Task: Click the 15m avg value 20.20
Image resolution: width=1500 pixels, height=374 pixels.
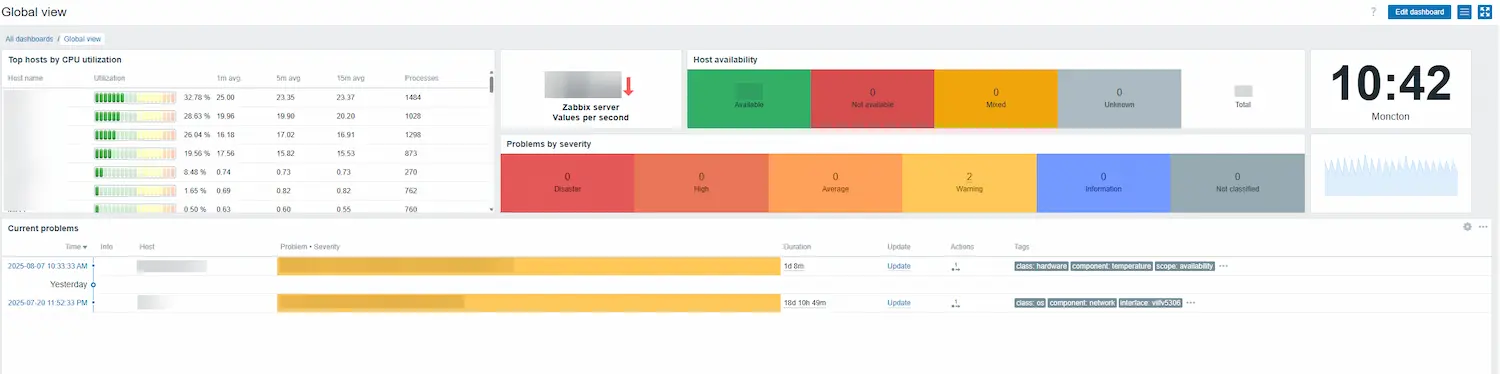Action: pyautogui.click(x=345, y=116)
